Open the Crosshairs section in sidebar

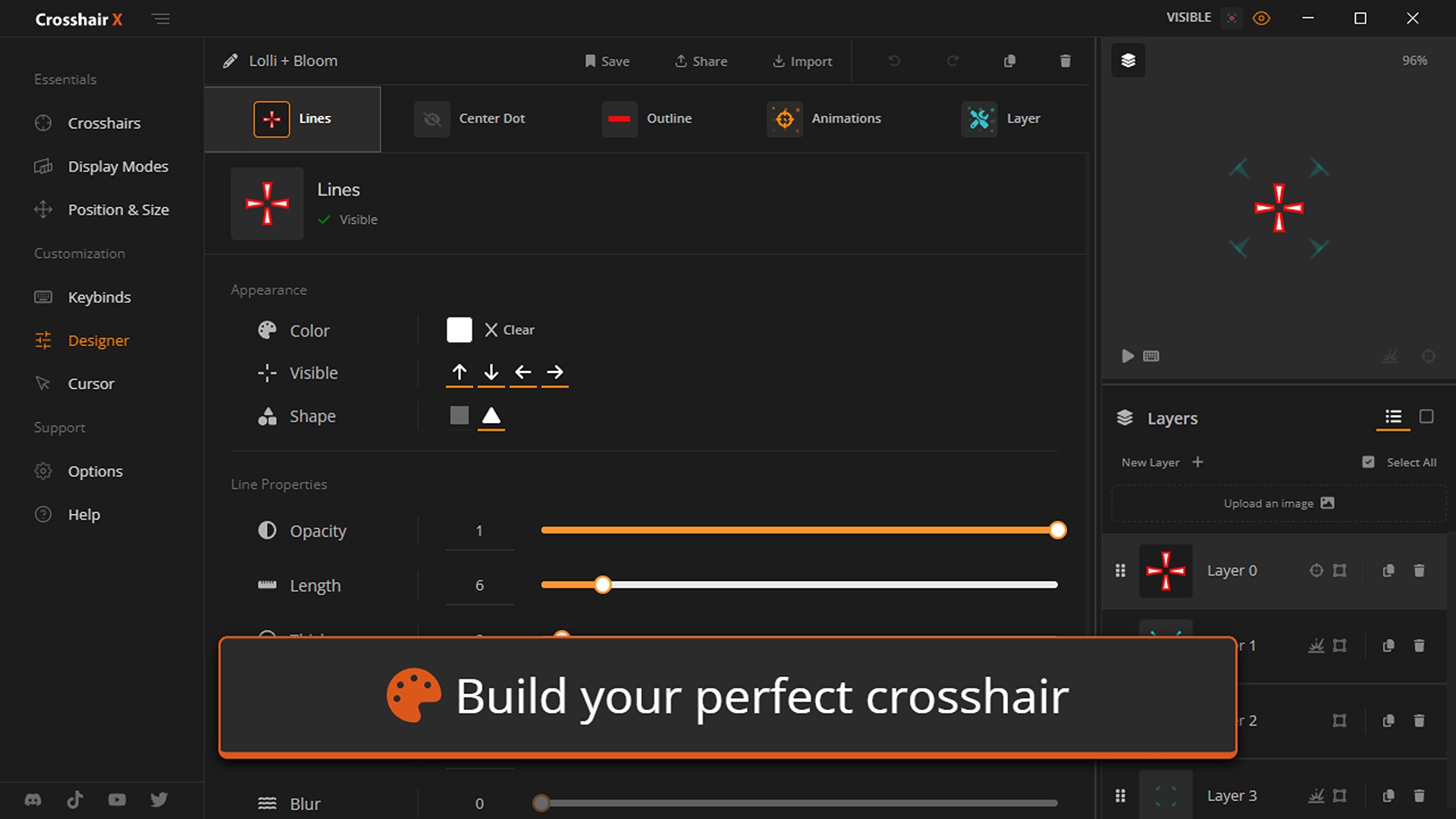(104, 123)
